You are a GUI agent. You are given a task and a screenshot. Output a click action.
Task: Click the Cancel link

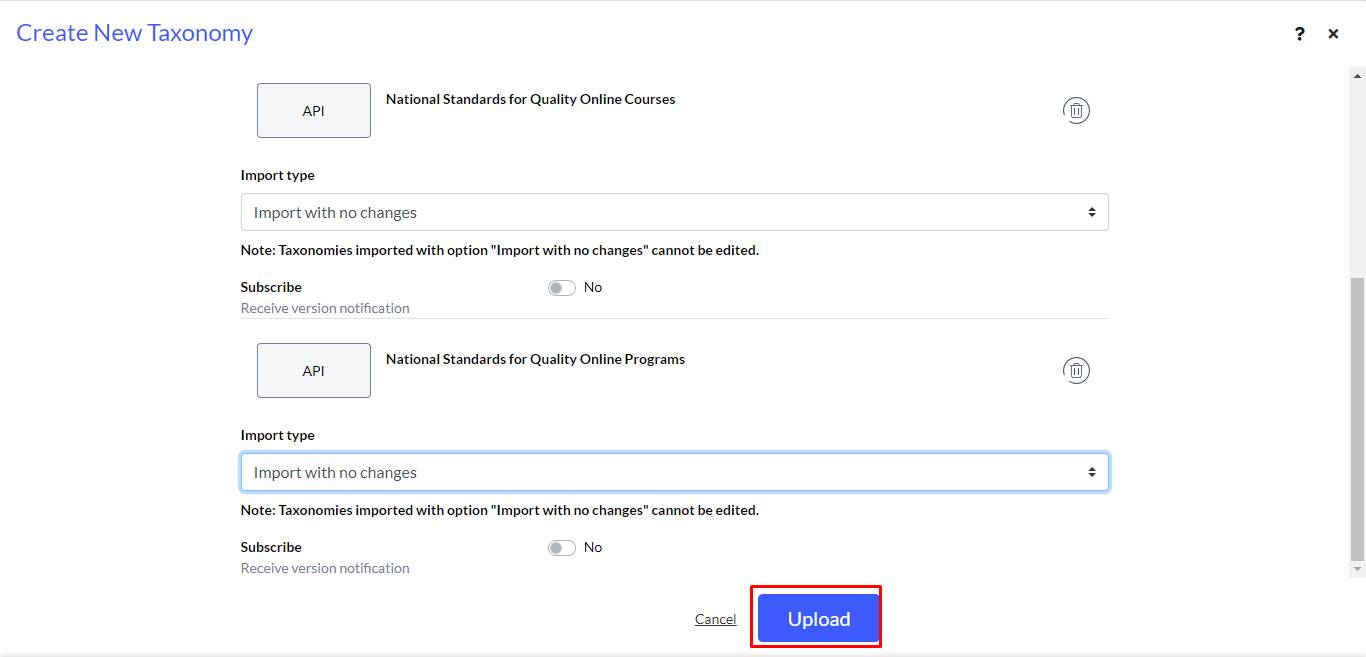715,619
